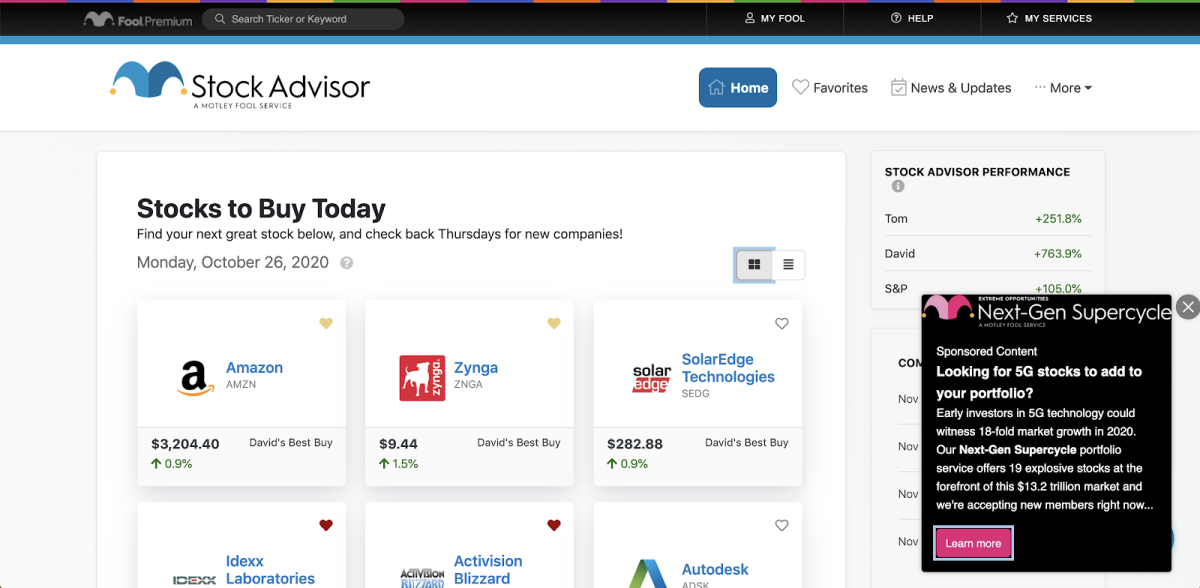The width and height of the screenshot is (1200, 588).
Task: Click the AMZN ticker symbol
Action: [240, 385]
